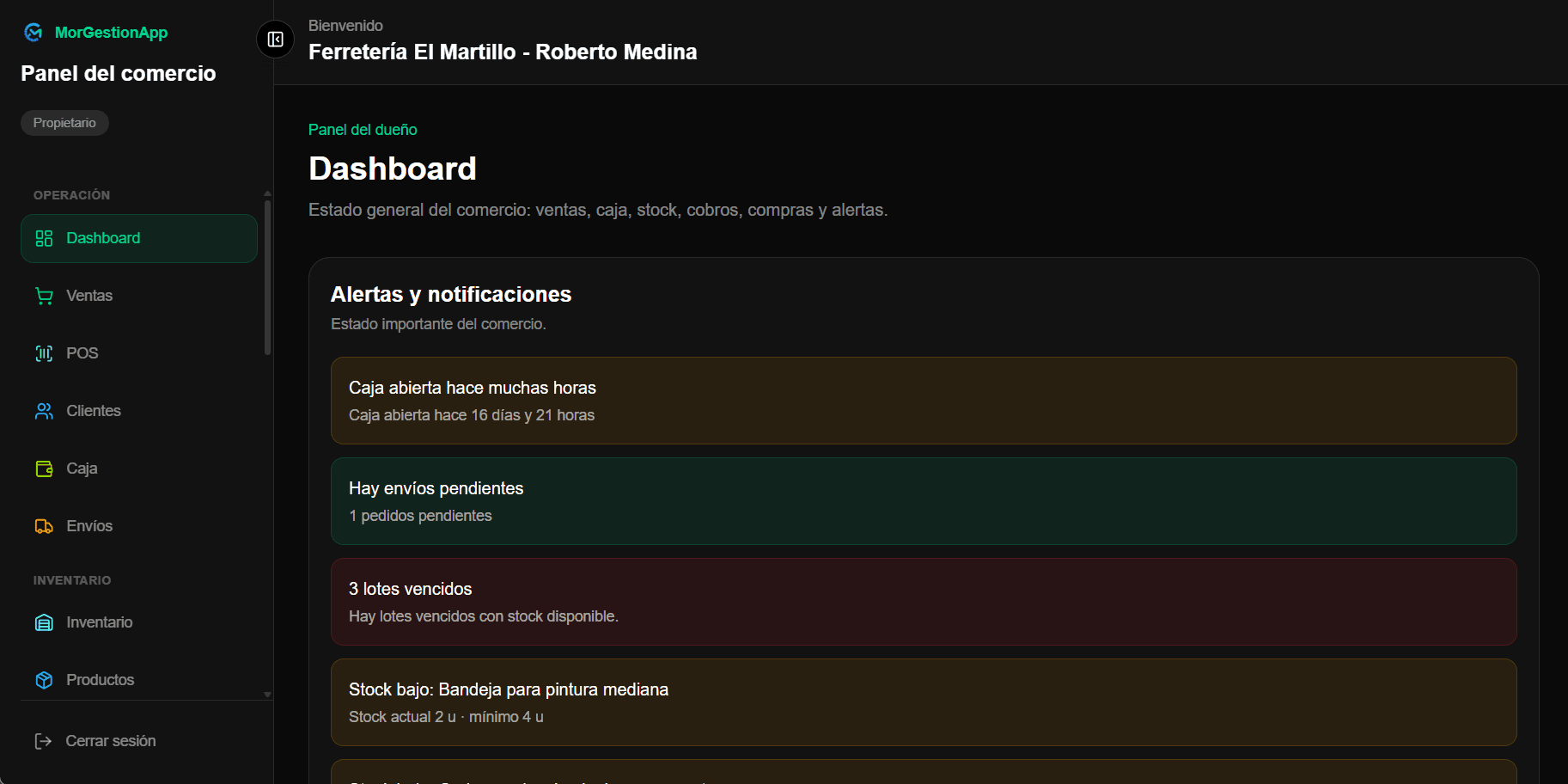The width and height of the screenshot is (1568, 784).
Task: Click the Envíos truck icon
Action: [44, 526]
